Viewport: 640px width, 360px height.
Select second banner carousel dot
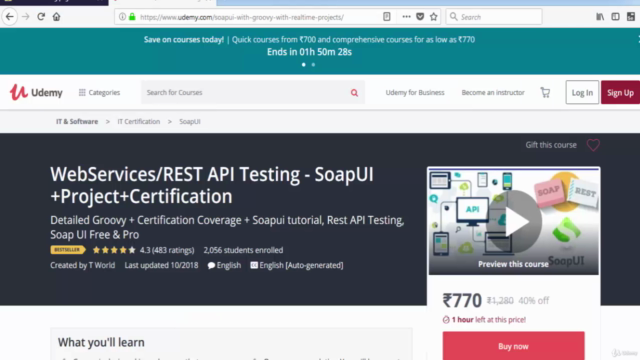coord(313,64)
